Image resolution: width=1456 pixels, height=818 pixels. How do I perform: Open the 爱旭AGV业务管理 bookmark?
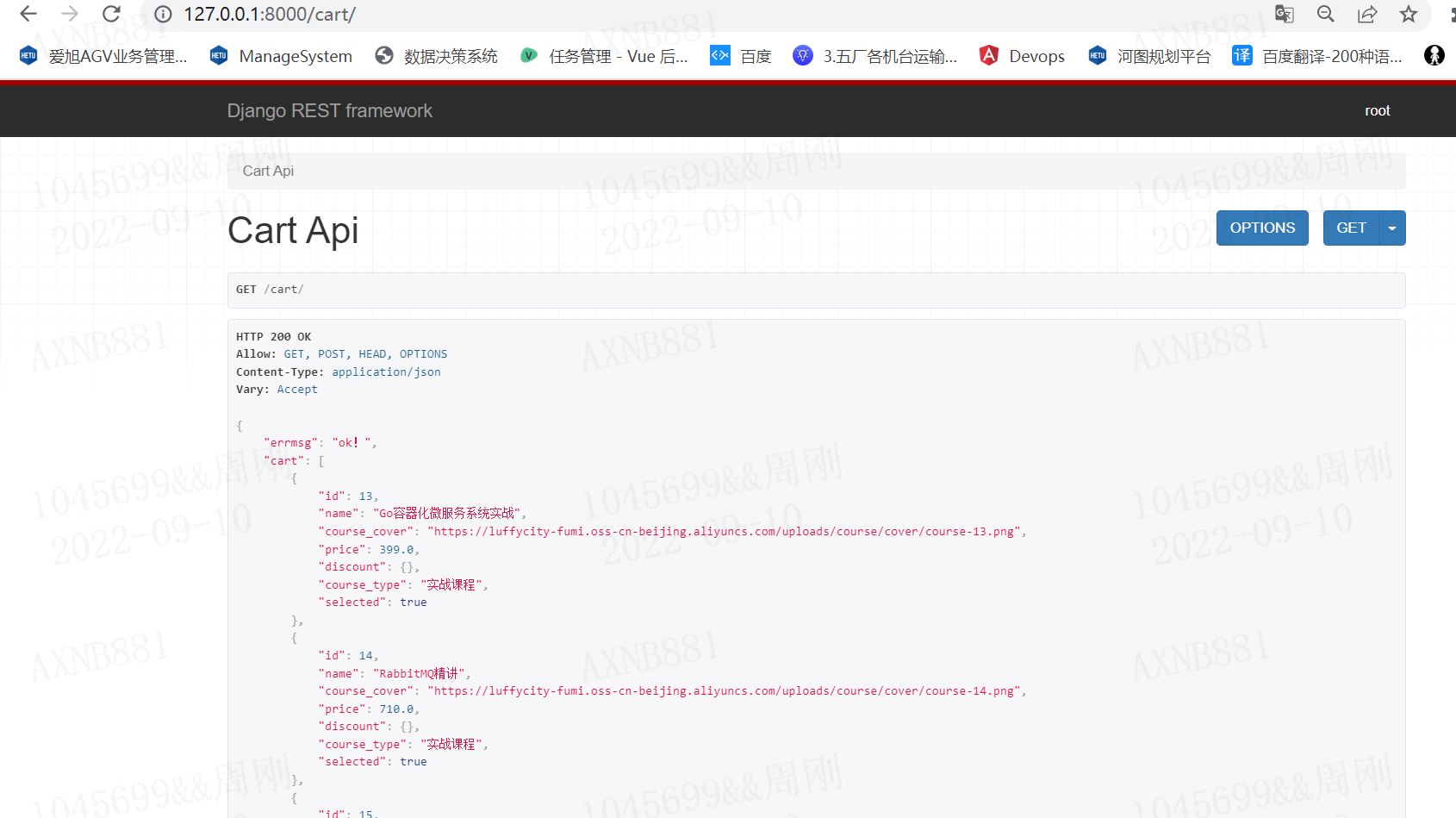(x=103, y=56)
